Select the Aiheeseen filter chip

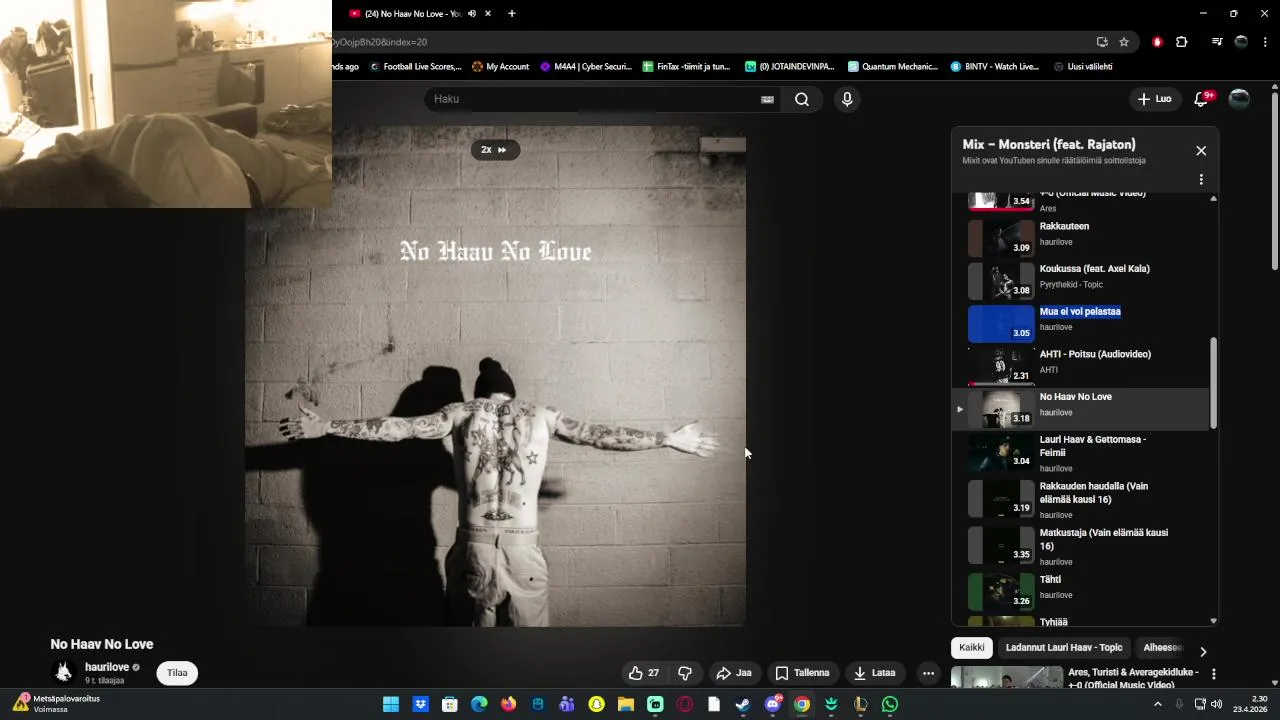coord(1162,648)
